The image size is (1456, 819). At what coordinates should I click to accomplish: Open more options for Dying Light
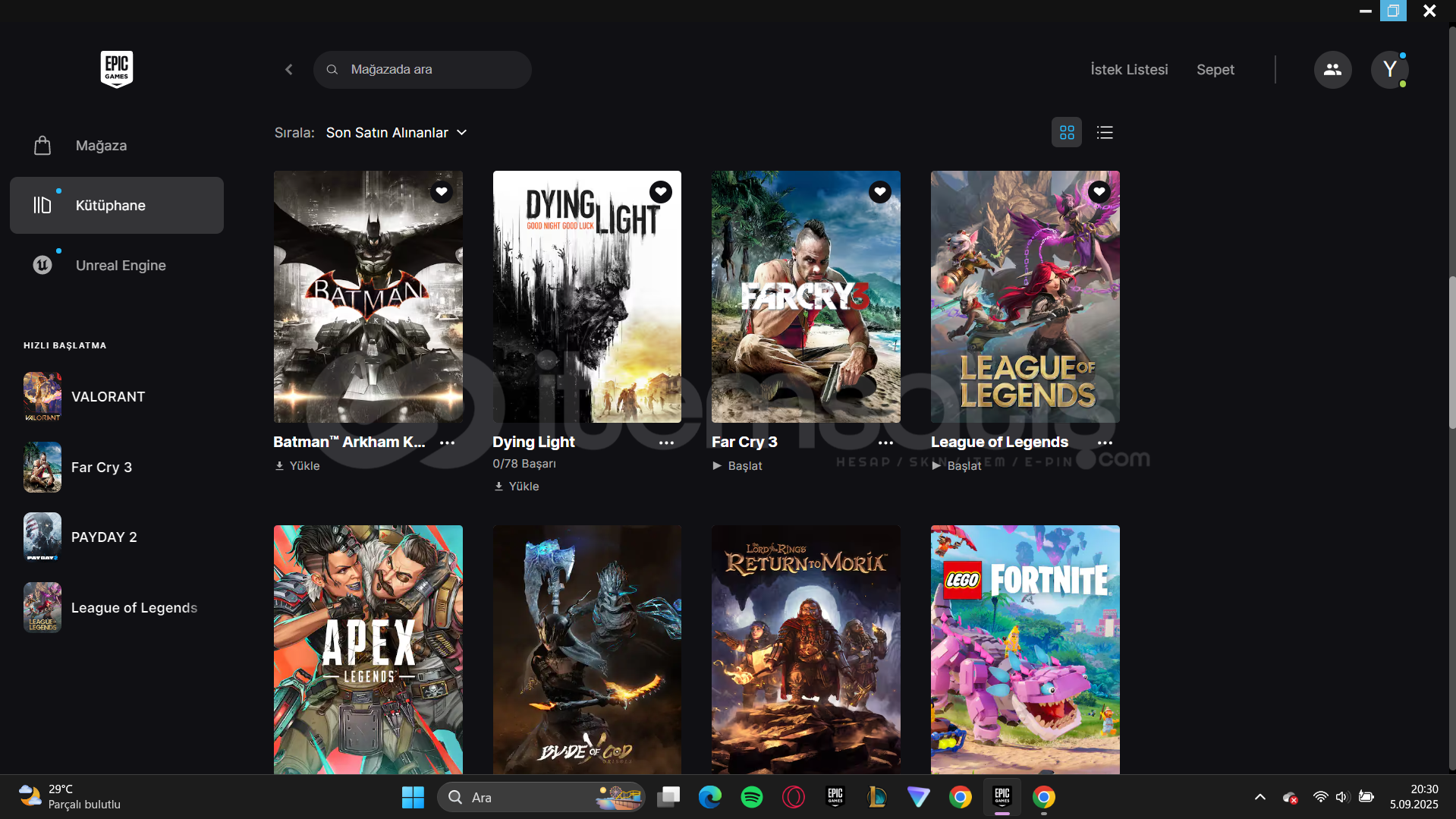click(666, 443)
